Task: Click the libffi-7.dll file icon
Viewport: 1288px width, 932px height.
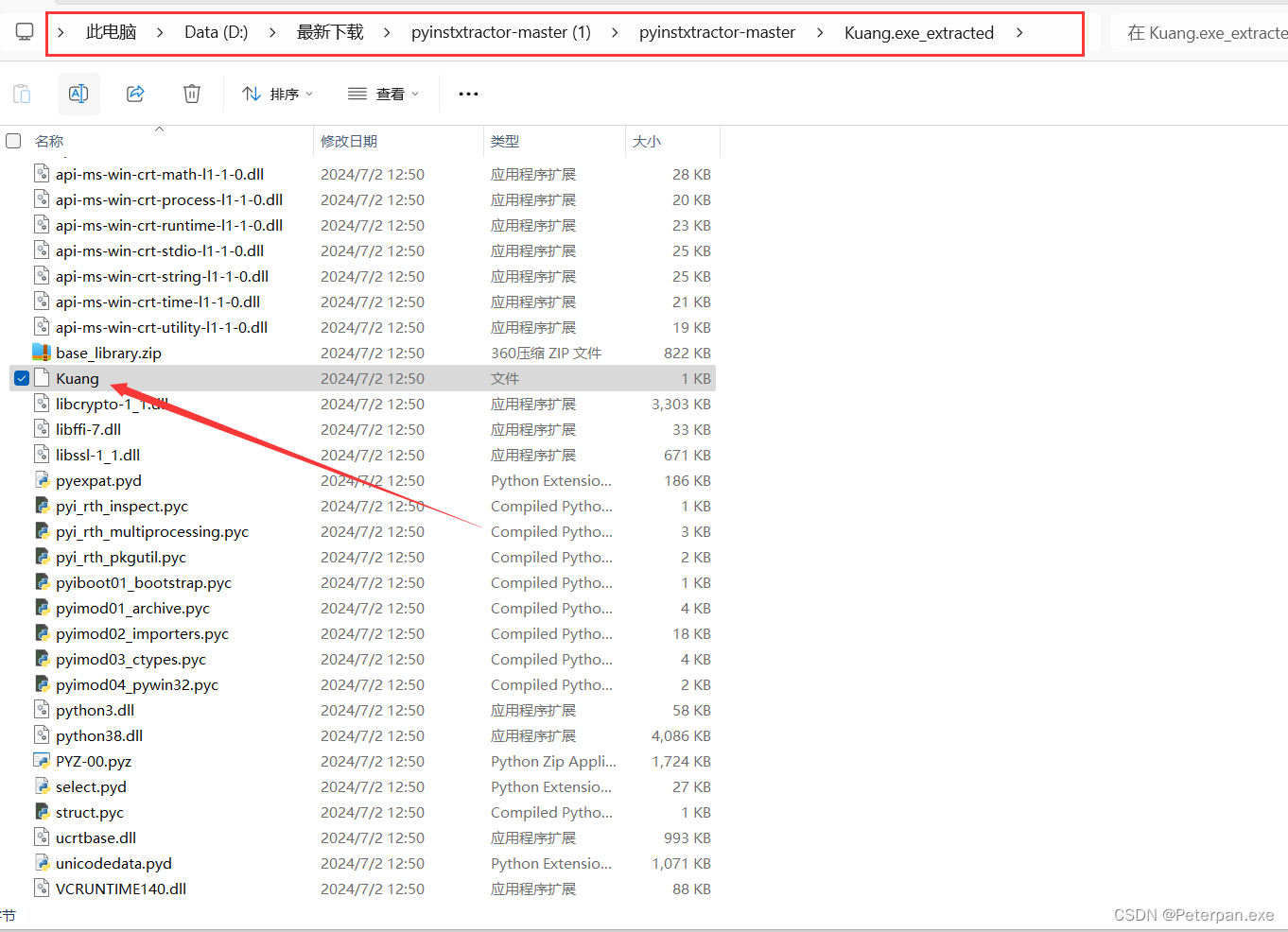Action: [x=42, y=429]
